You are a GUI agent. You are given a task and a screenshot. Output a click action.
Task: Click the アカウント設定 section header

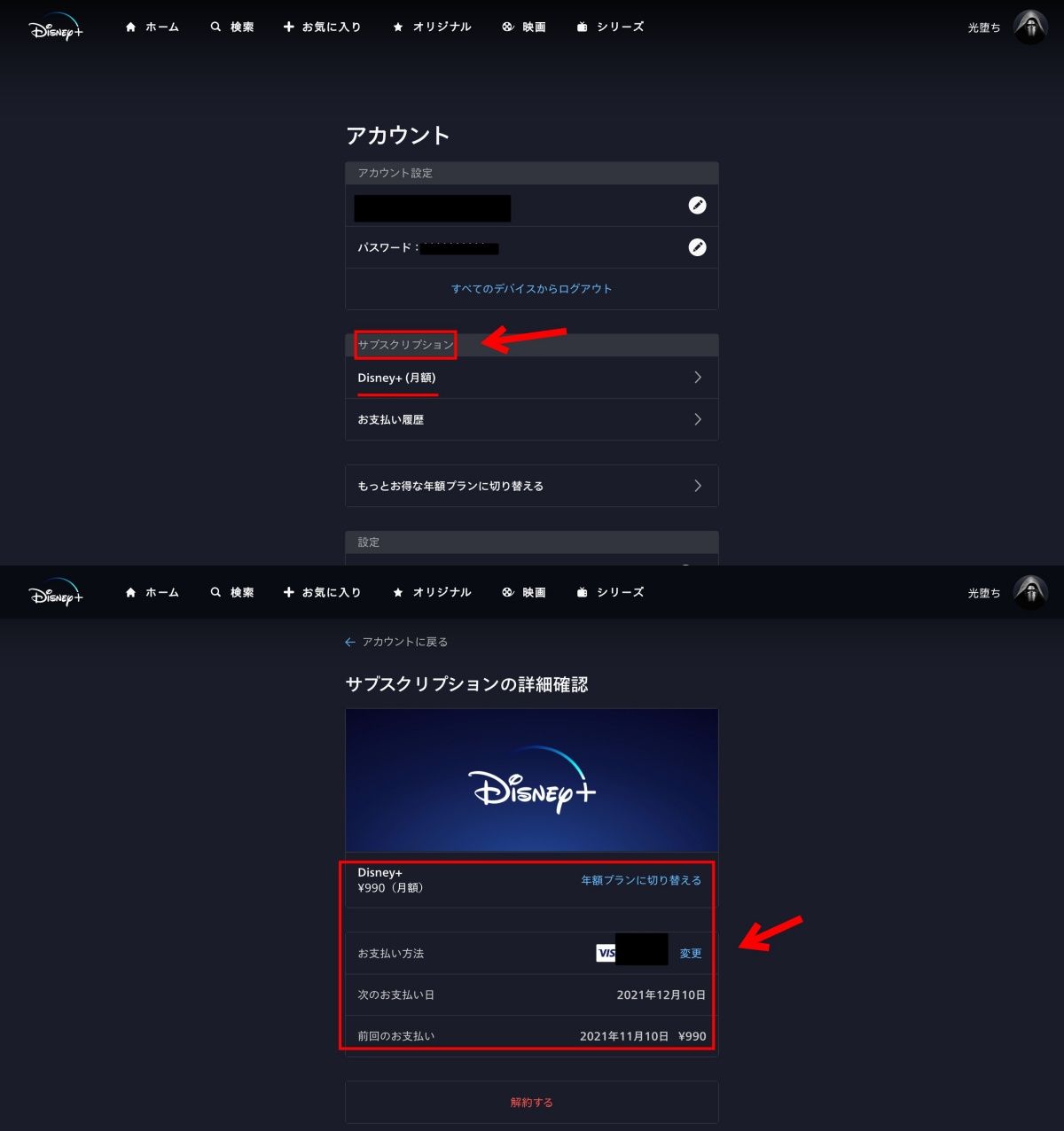(x=532, y=173)
